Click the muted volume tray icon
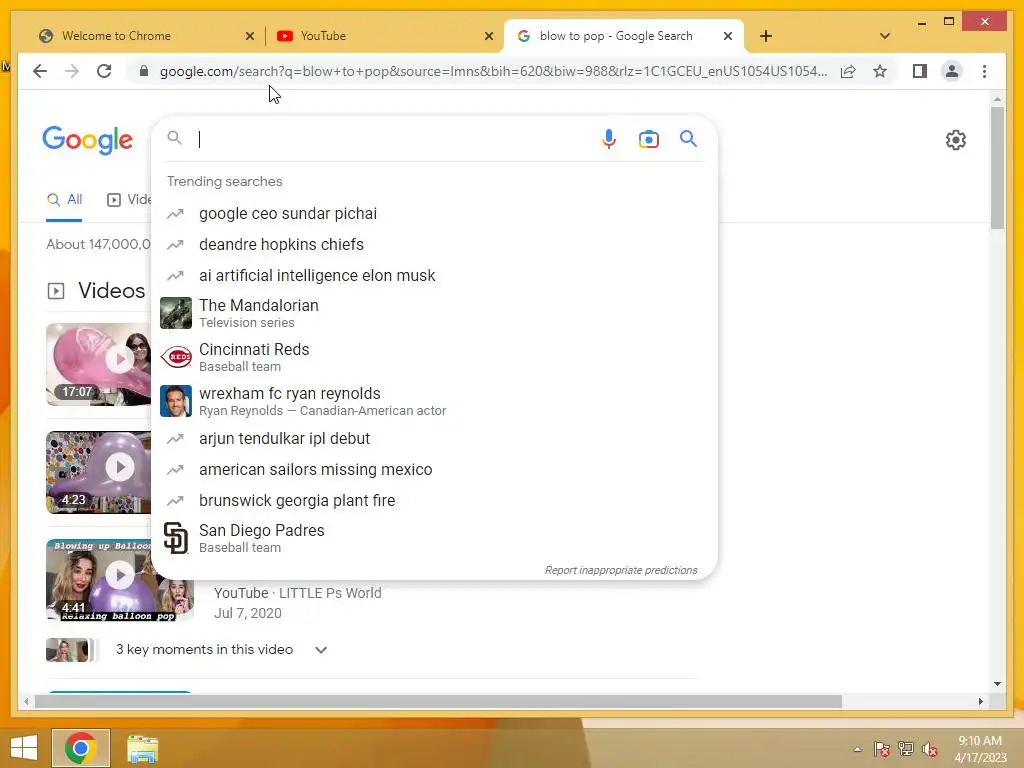 pos(930,749)
